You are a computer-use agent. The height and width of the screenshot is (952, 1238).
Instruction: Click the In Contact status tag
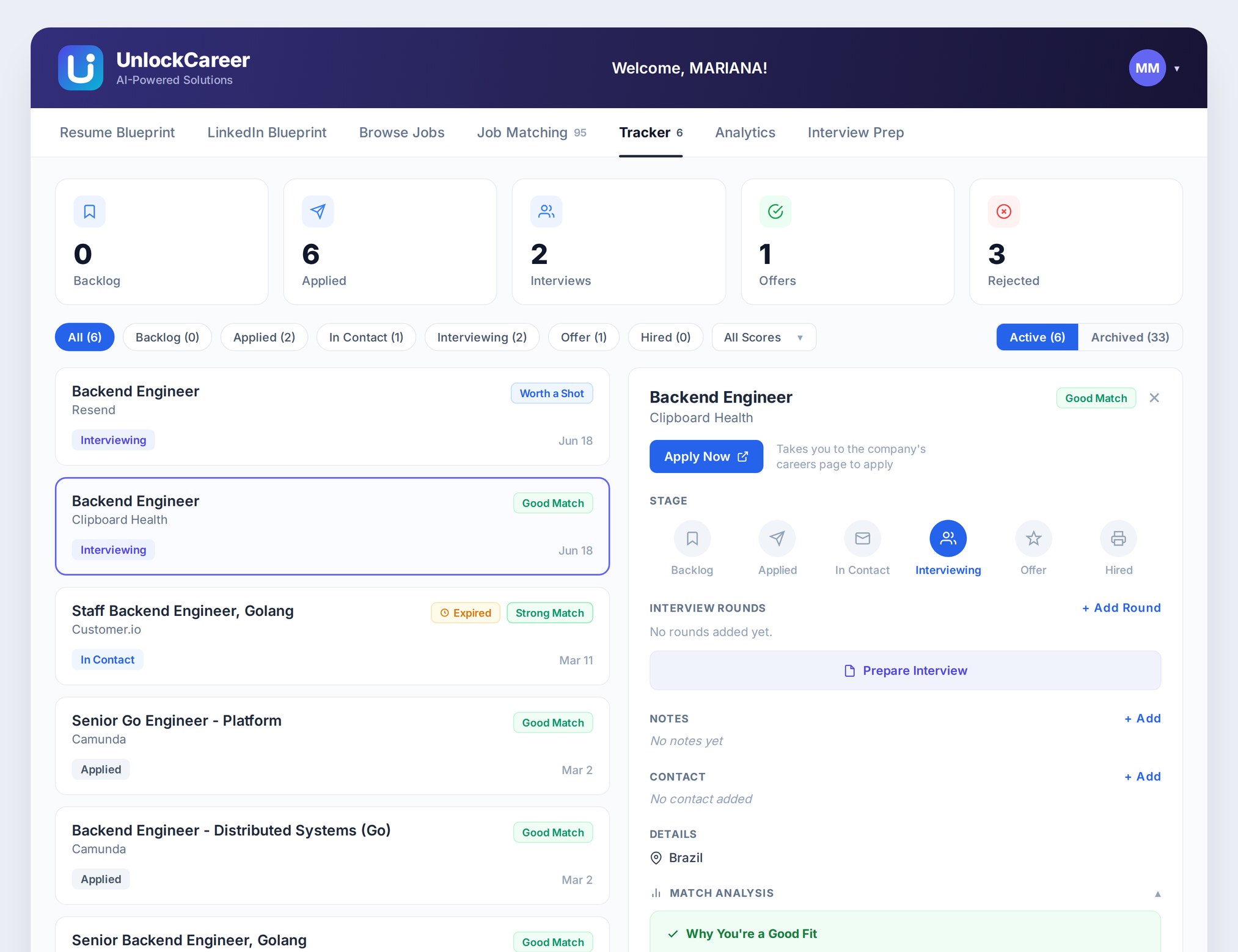click(108, 660)
